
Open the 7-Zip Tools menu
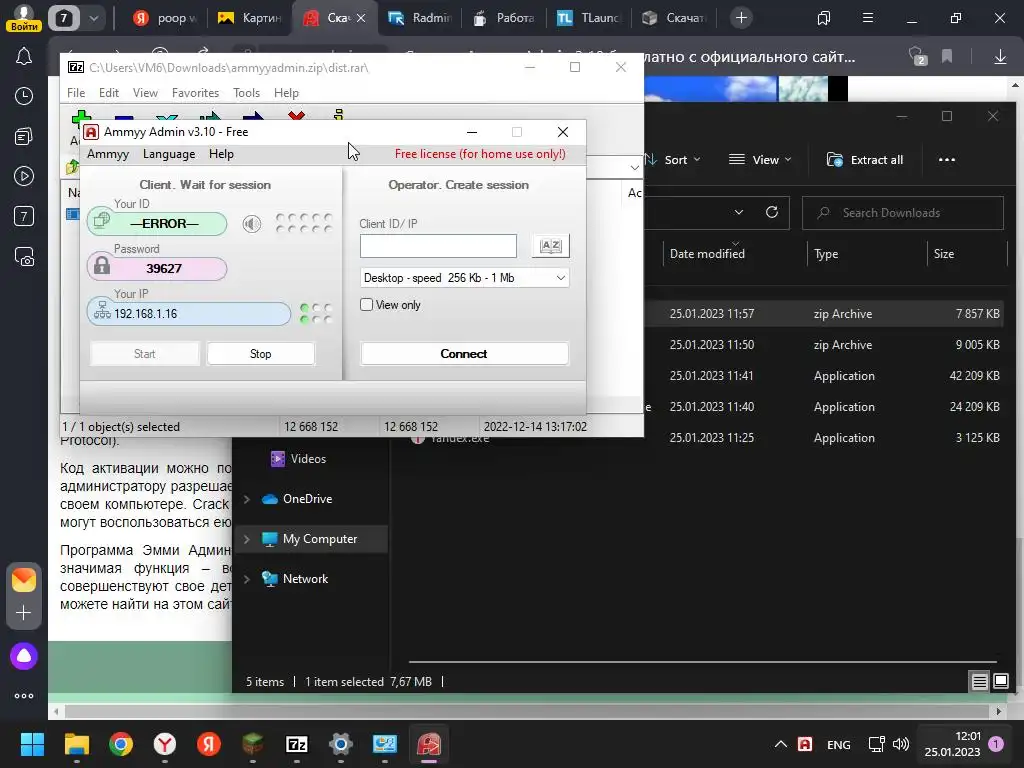point(246,93)
